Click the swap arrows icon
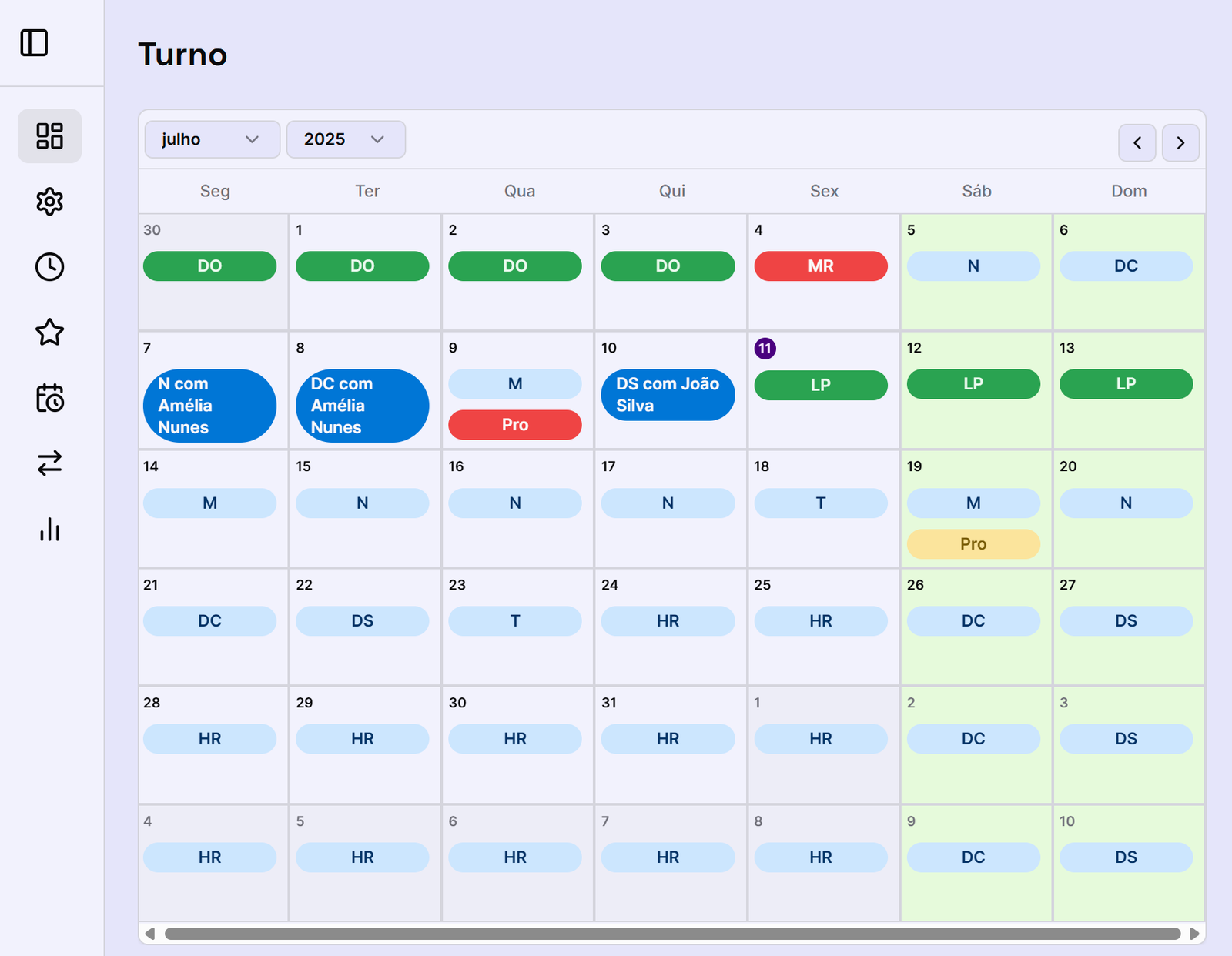The width and height of the screenshot is (1232, 956). (50, 463)
